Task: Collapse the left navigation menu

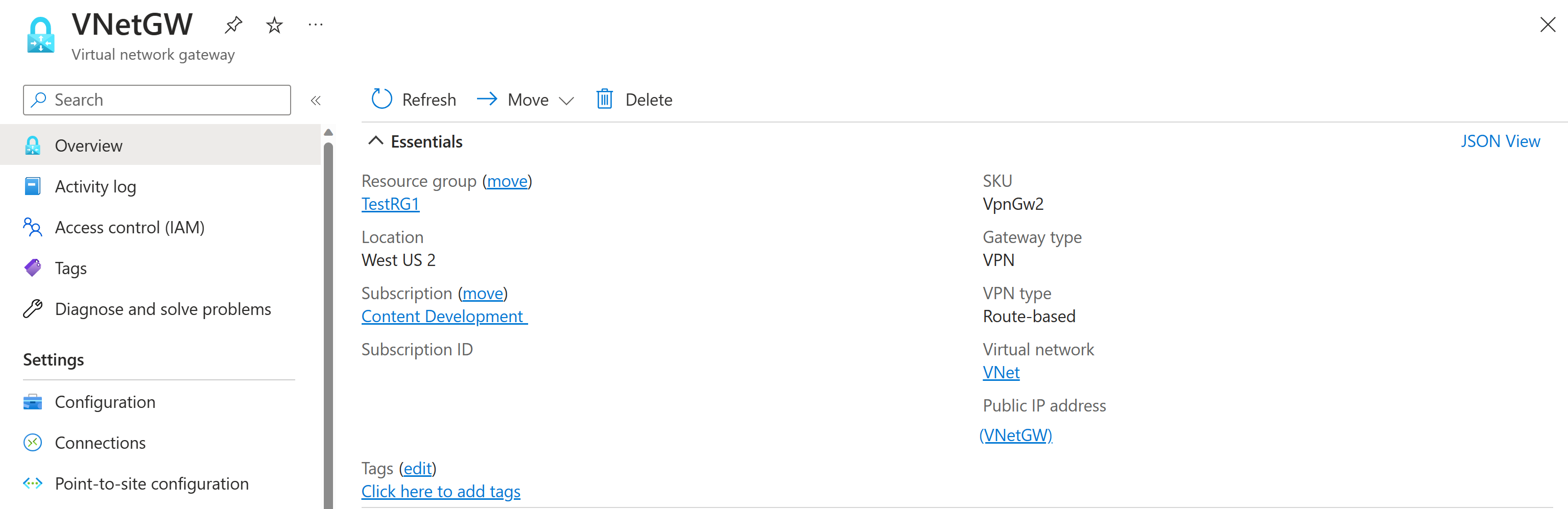Action: click(315, 101)
